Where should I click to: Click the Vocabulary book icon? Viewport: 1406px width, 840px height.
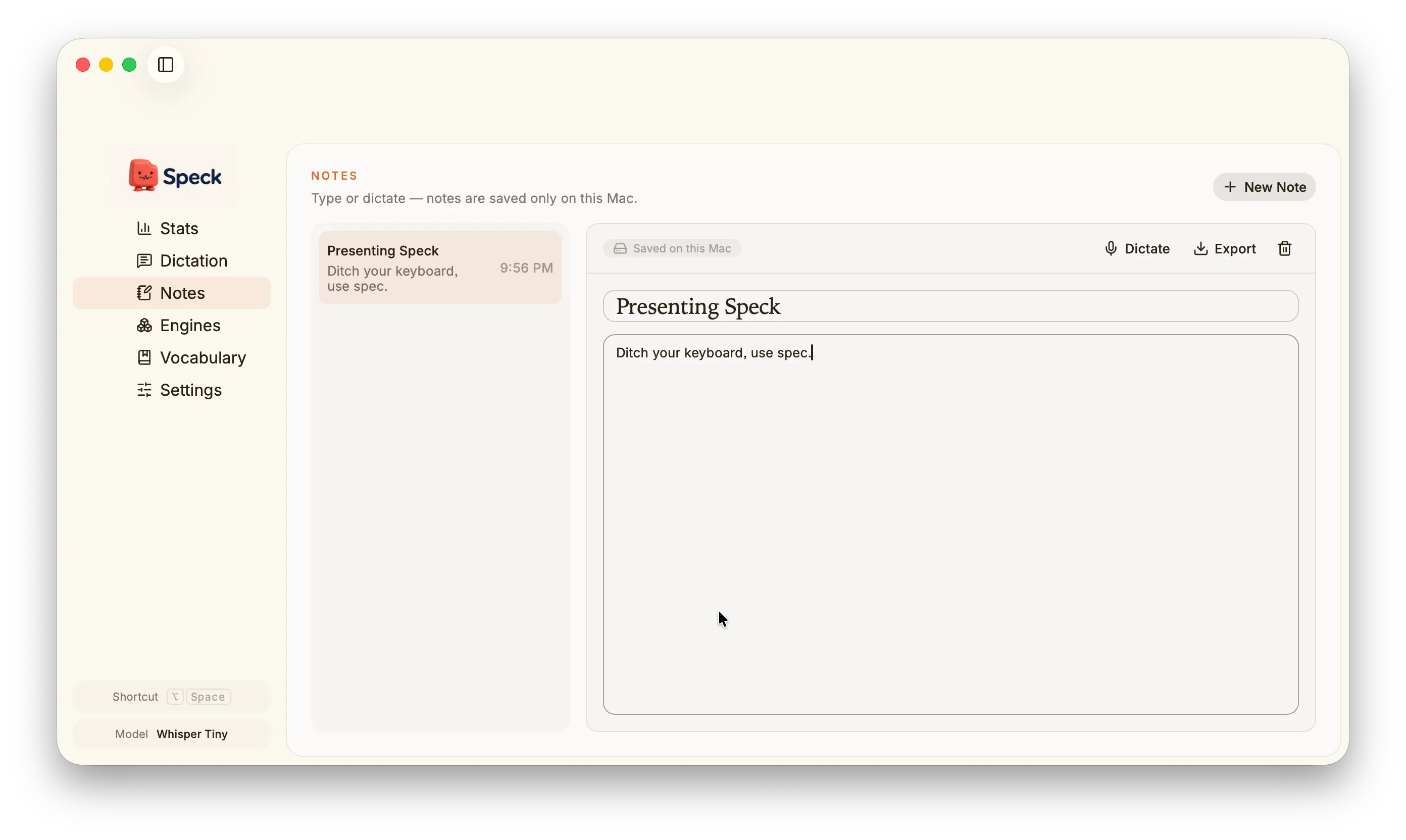(144, 357)
